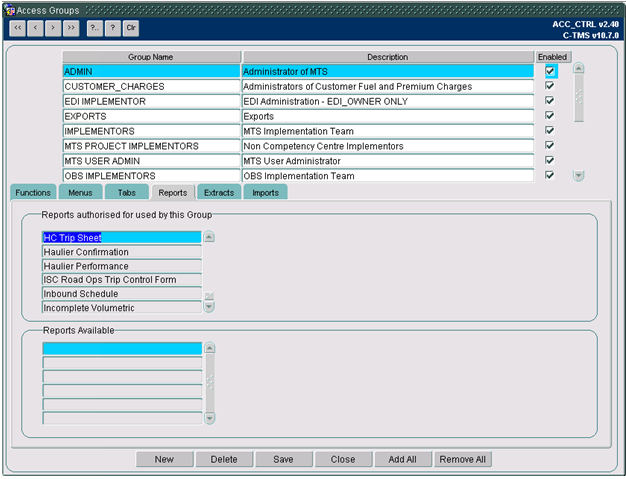This screenshot has height=479, width=626.
Task: Close the form with the Close button
Action: click(343, 459)
